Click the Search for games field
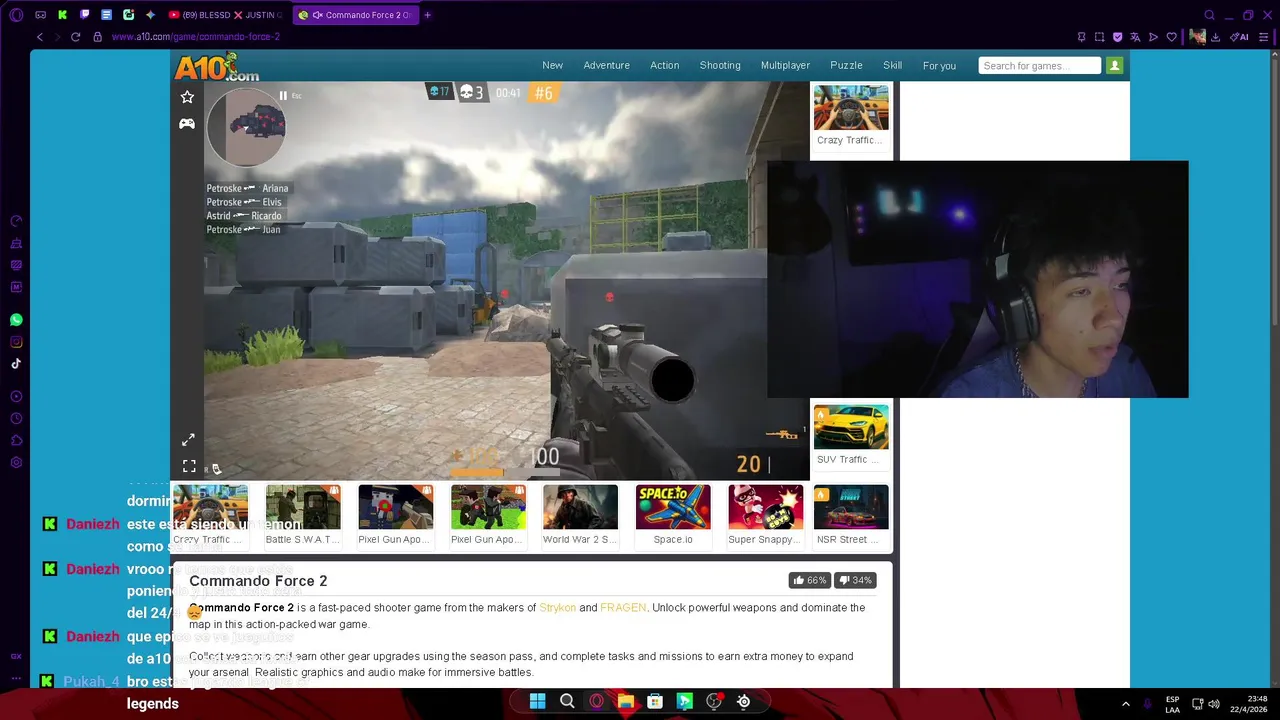Viewport: 1280px width, 720px height. 1040,65
